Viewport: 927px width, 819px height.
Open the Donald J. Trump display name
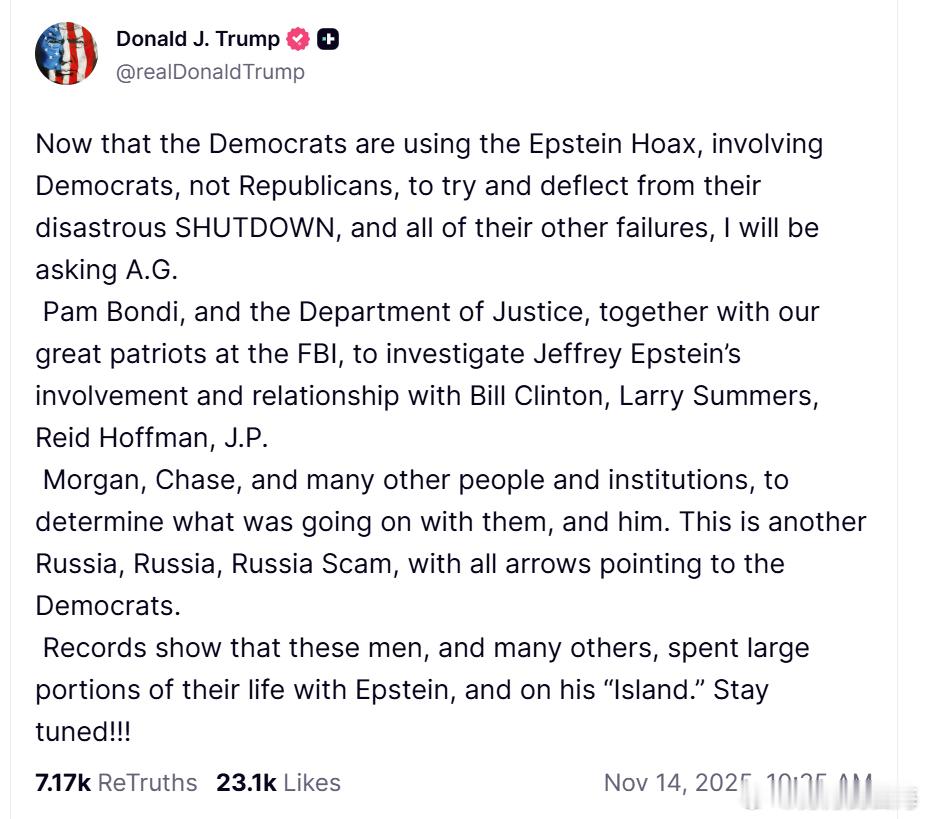(198, 39)
